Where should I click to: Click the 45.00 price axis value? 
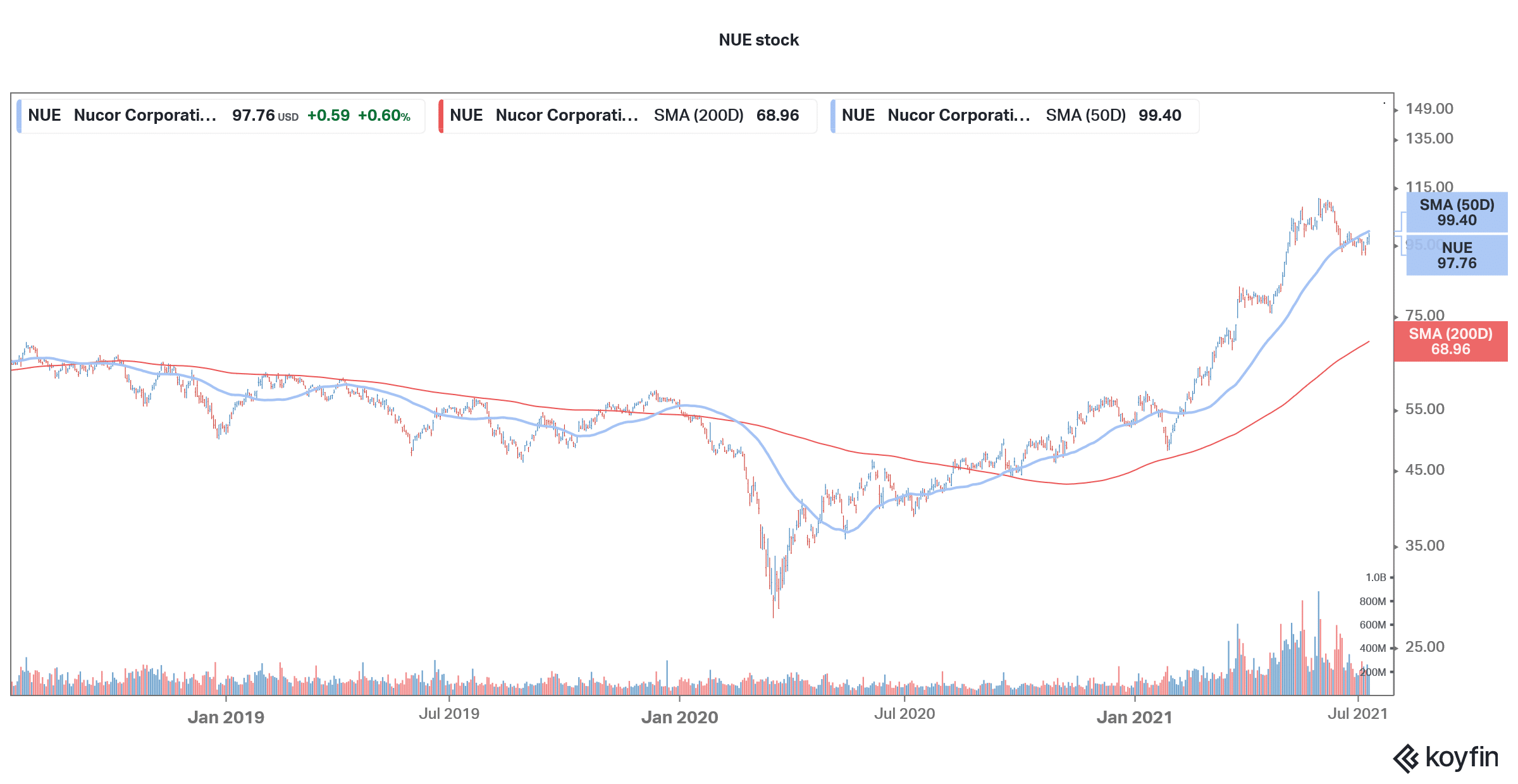click(1425, 470)
